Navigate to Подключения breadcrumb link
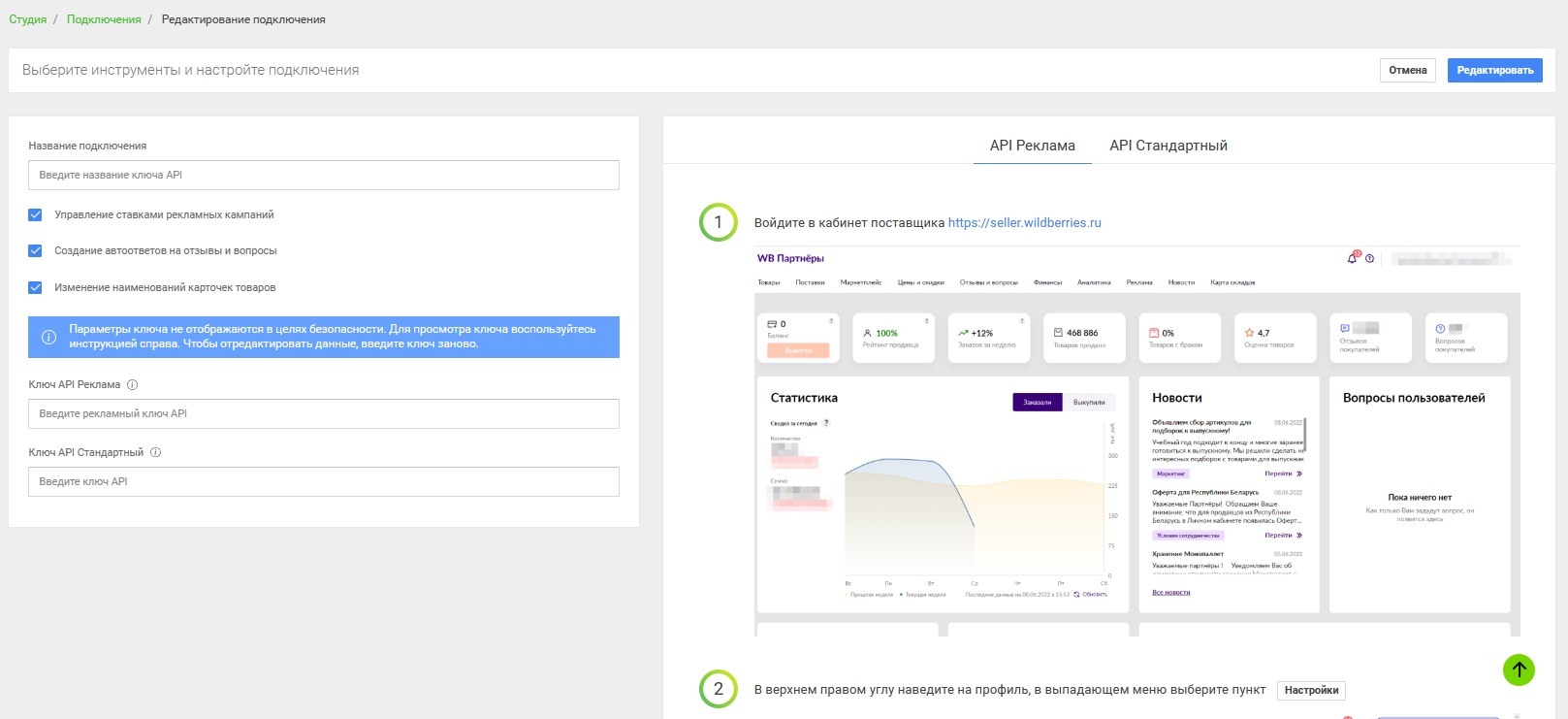The height and width of the screenshot is (719, 1568). pos(104,19)
